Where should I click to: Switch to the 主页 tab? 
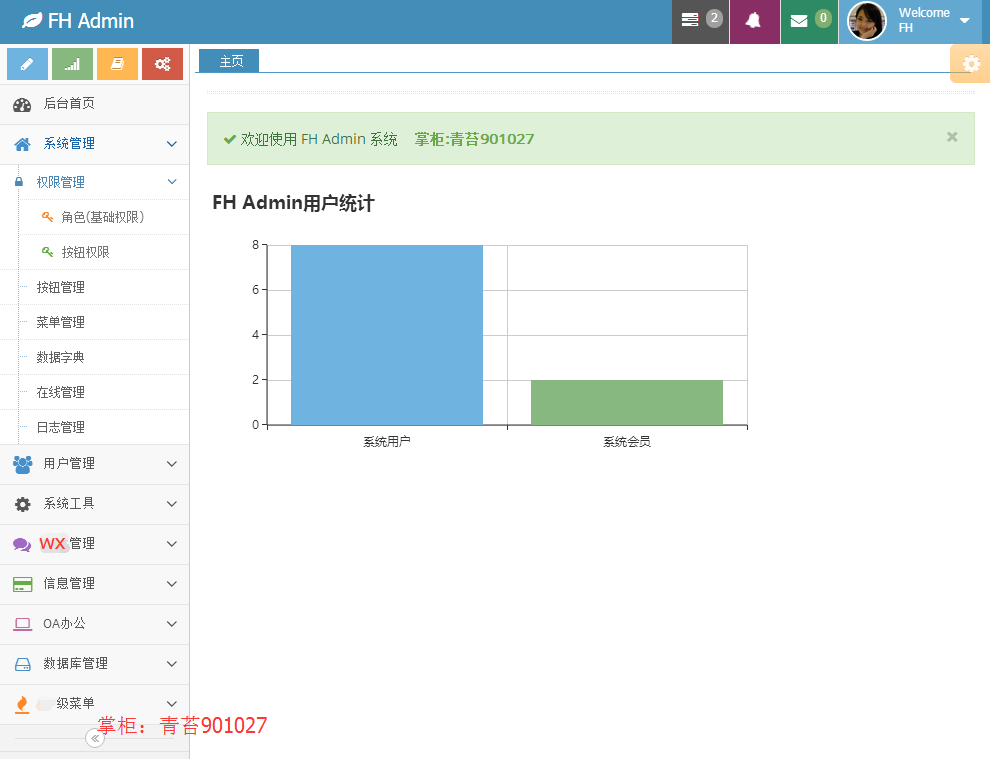[x=229, y=61]
